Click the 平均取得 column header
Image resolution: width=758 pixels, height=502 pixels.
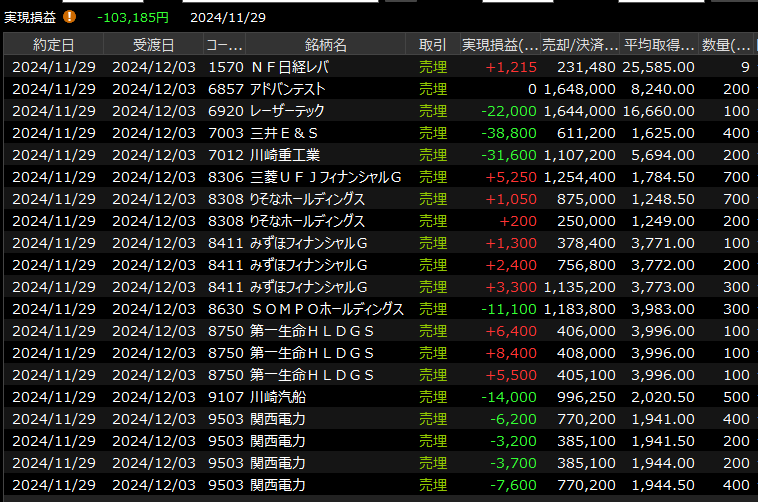click(x=660, y=45)
